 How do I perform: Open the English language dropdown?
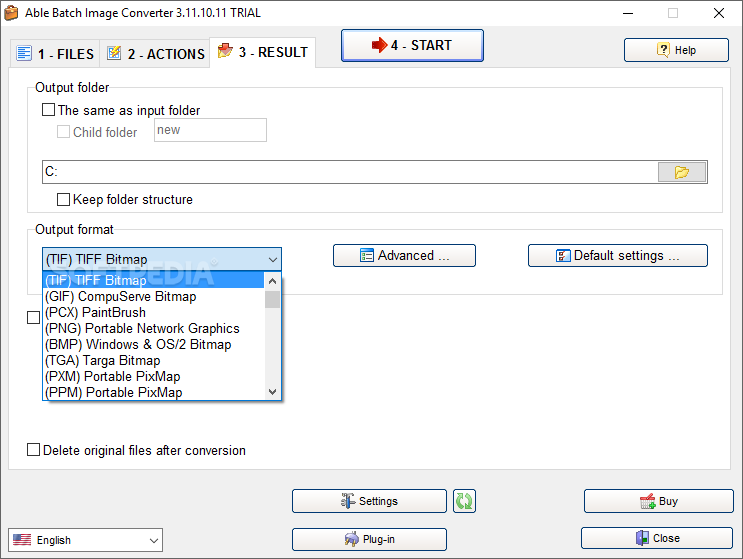pyautogui.click(x=85, y=540)
